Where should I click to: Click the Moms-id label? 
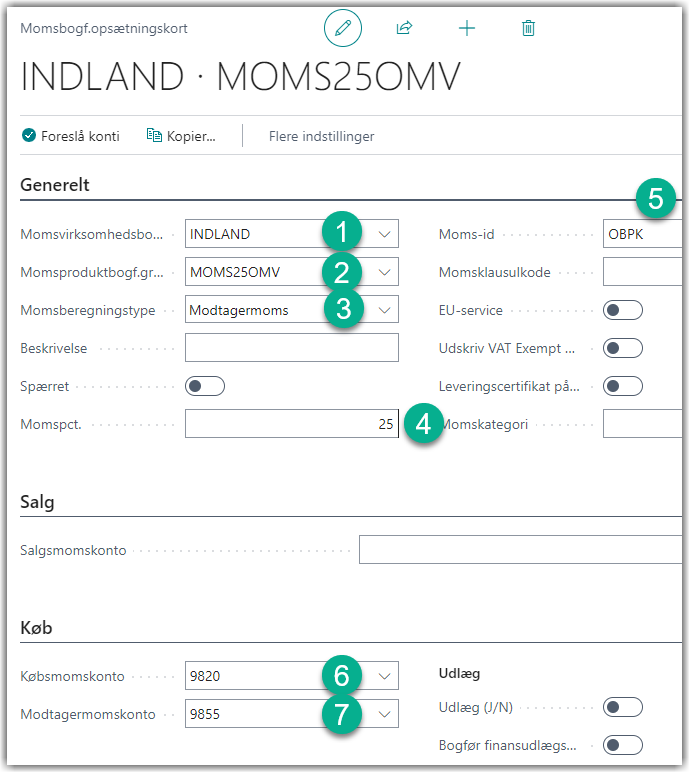pos(466,234)
